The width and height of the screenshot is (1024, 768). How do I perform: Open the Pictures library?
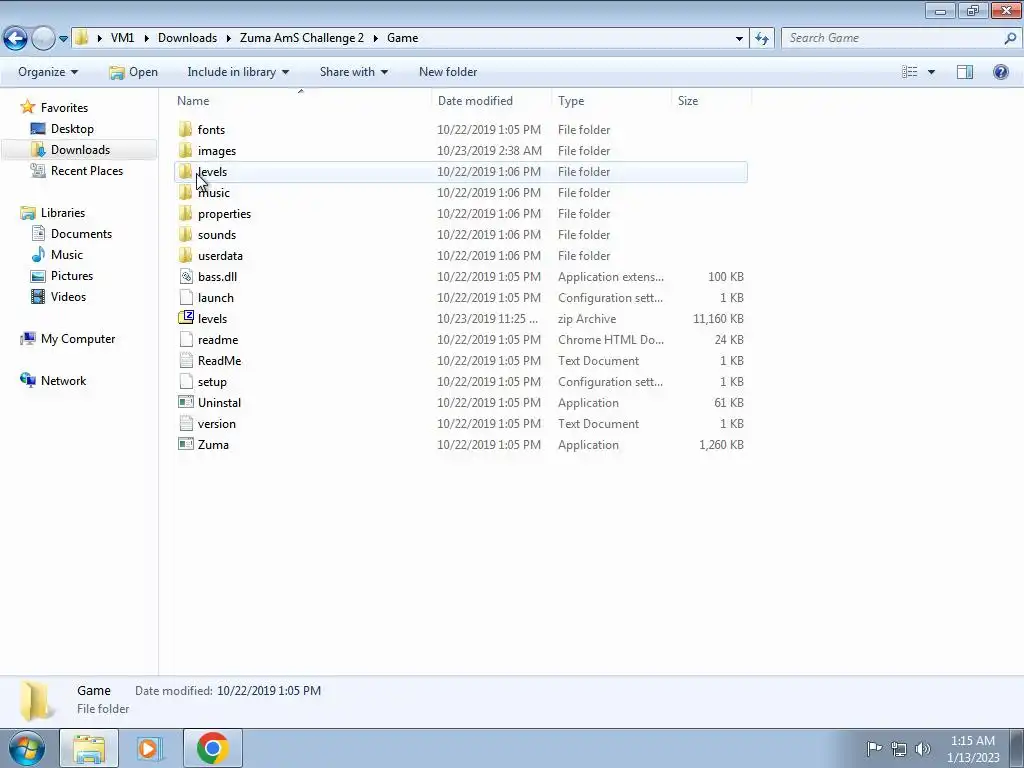click(72, 276)
